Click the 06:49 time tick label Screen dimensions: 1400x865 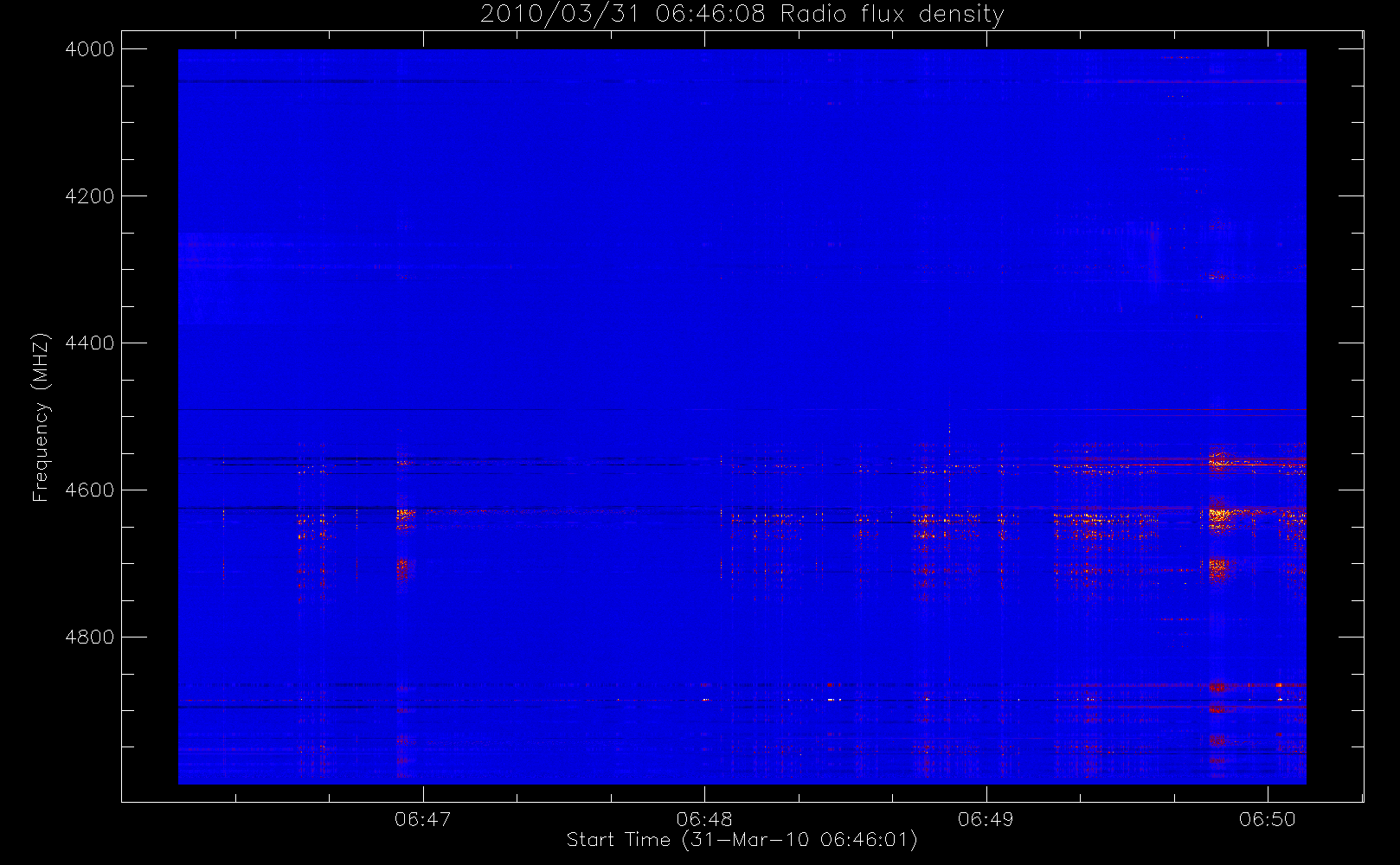coord(986,819)
